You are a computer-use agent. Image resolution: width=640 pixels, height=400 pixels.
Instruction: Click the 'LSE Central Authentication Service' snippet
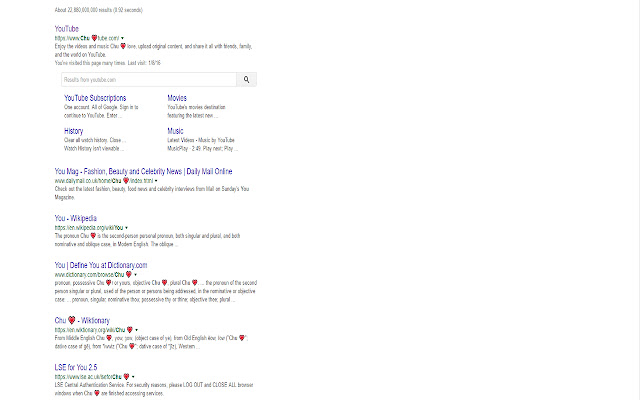pyautogui.click(x=154, y=389)
